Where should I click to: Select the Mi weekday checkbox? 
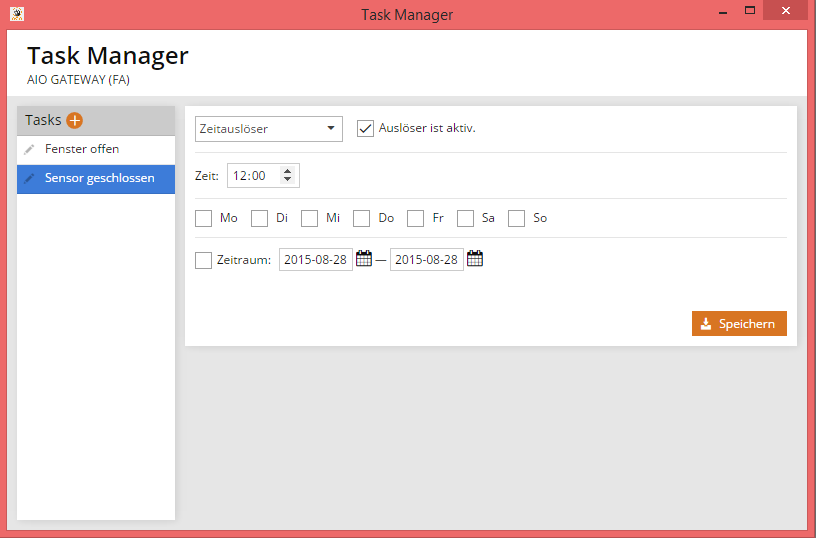[310, 218]
